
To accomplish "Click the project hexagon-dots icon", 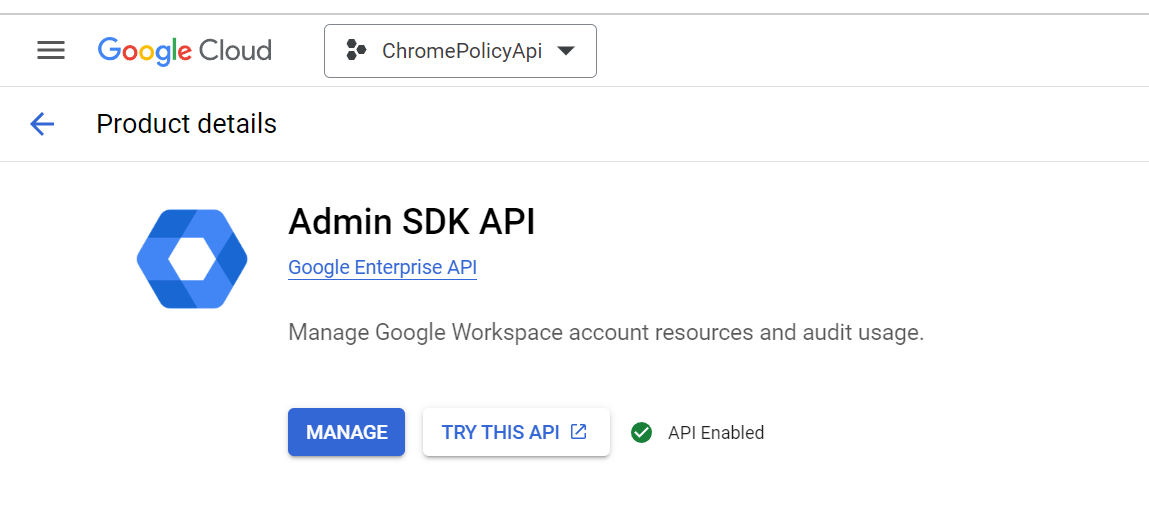I will tap(355, 50).
